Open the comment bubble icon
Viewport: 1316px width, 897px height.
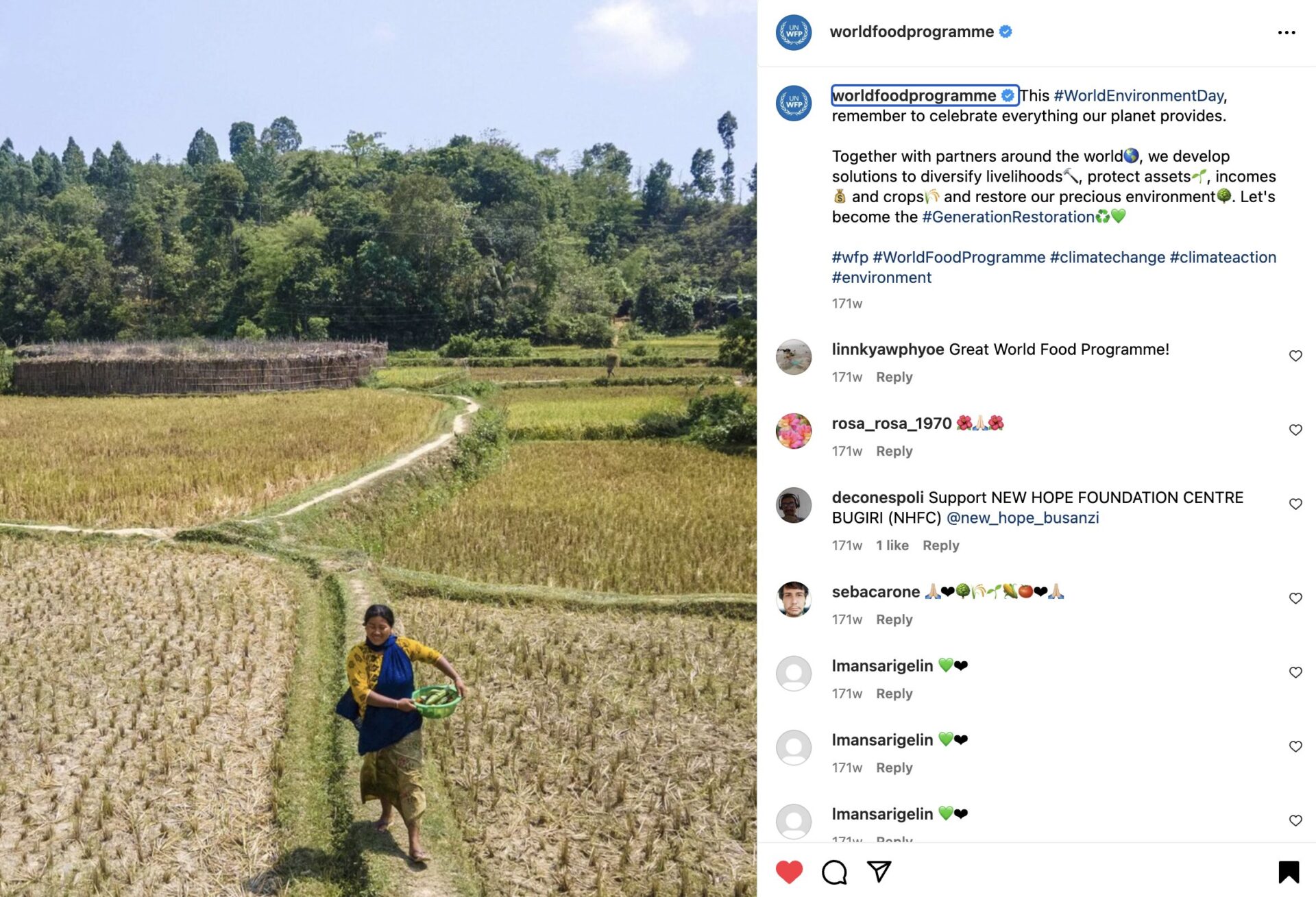click(834, 872)
